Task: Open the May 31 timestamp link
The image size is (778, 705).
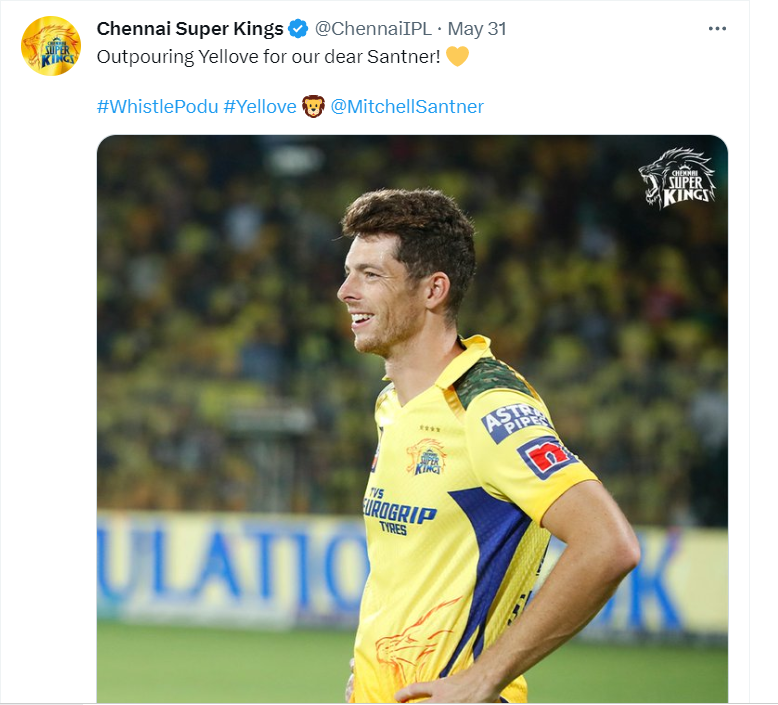Action: 477,29
